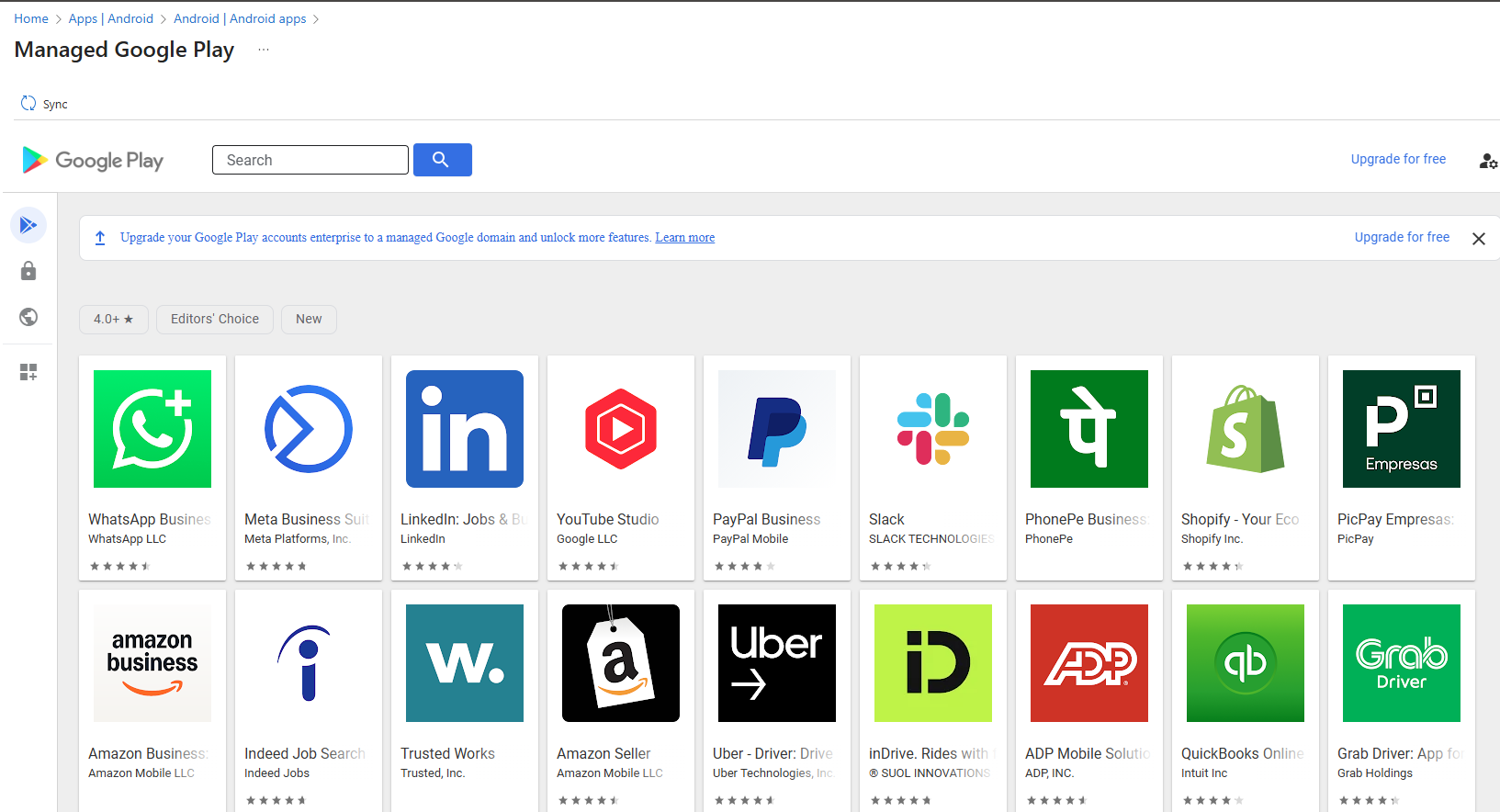This screenshot has width=1500, height=812.
Task: Navigate to Apps | Android breadcrumb
Action: point(110,18)
